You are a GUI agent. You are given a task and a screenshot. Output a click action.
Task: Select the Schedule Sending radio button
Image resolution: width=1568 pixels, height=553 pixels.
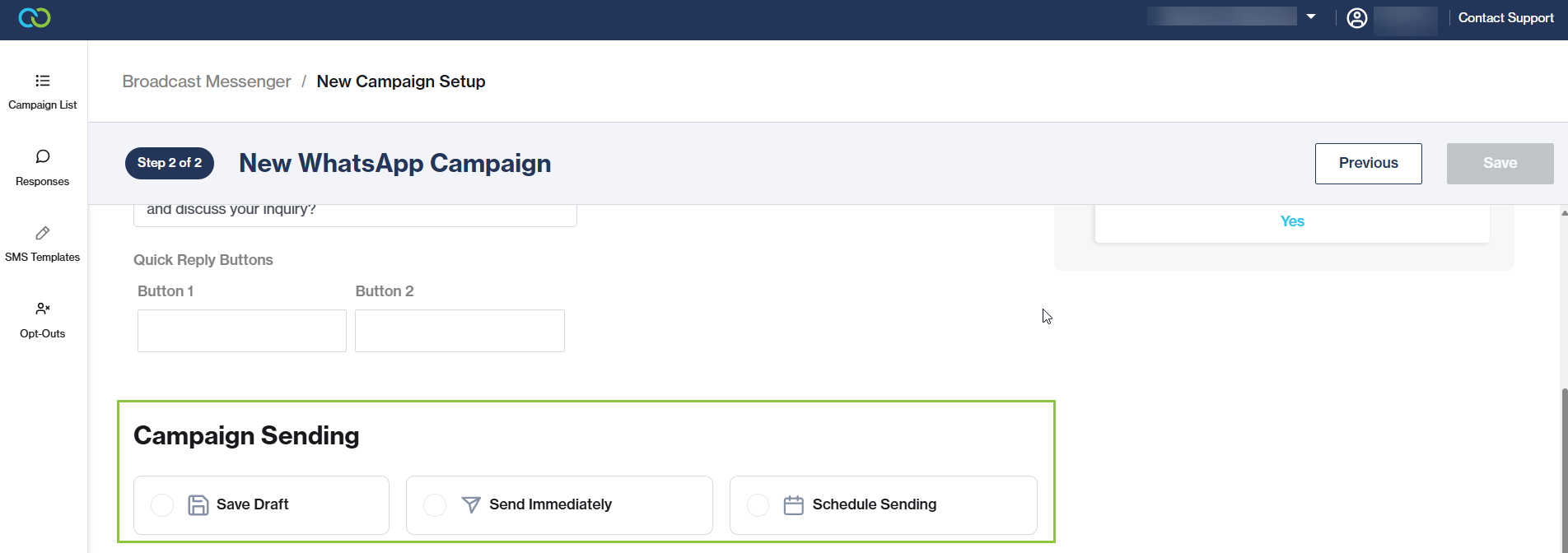click(758, 505)
